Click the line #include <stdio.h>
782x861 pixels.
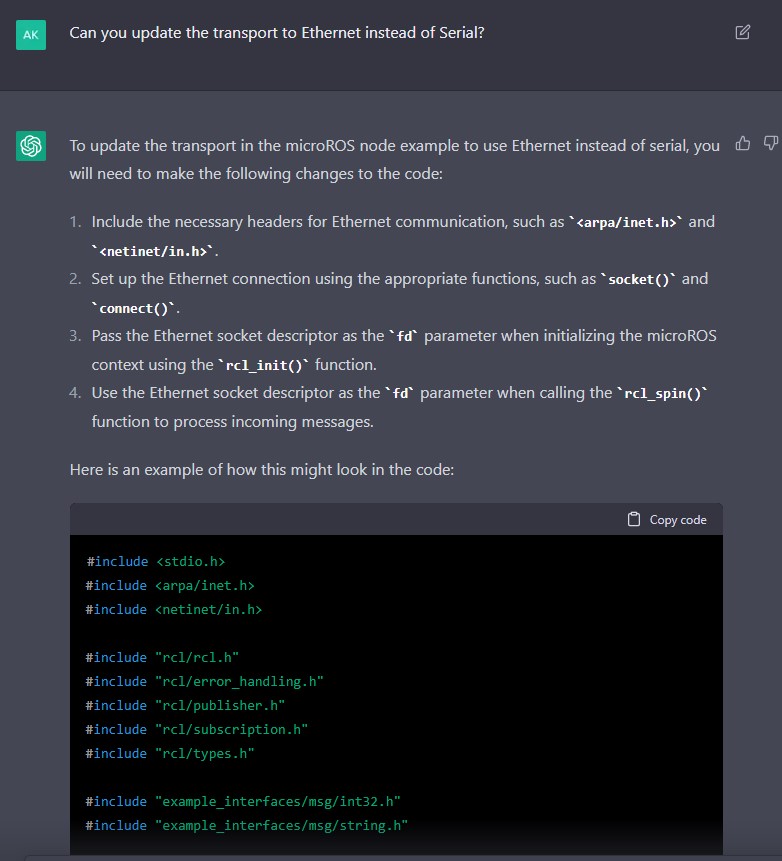pyautogui.click(x=155, y=562)
